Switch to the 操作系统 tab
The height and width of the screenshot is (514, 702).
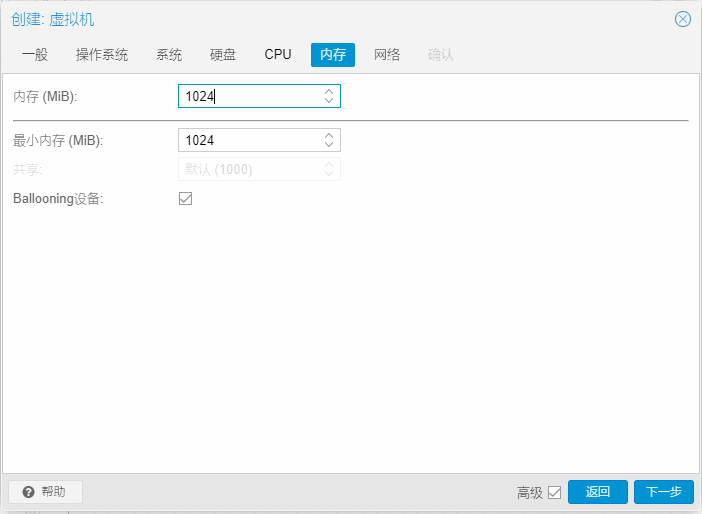102,55
